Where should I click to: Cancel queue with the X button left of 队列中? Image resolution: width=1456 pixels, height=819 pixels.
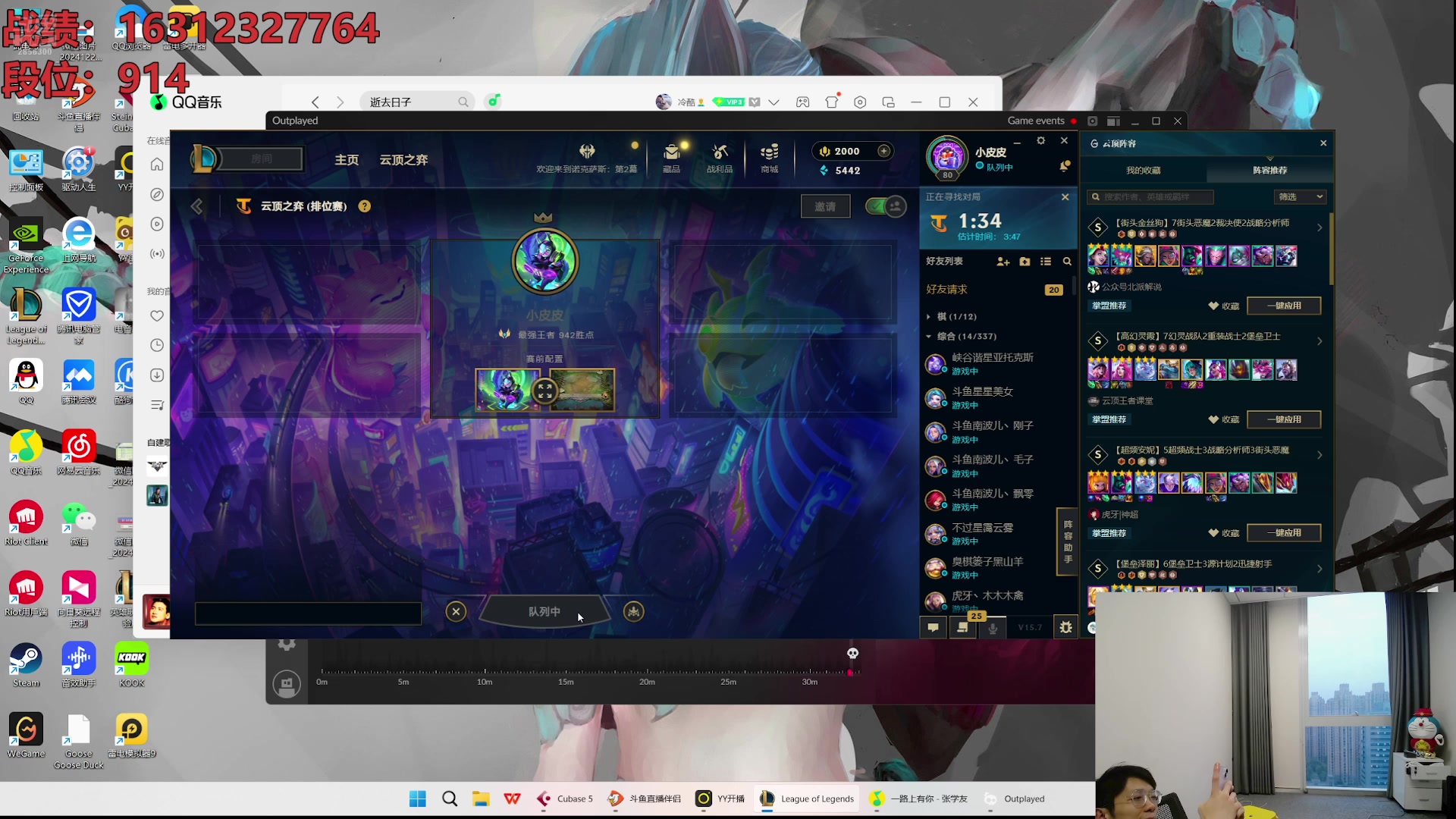[x=456, y=611]
